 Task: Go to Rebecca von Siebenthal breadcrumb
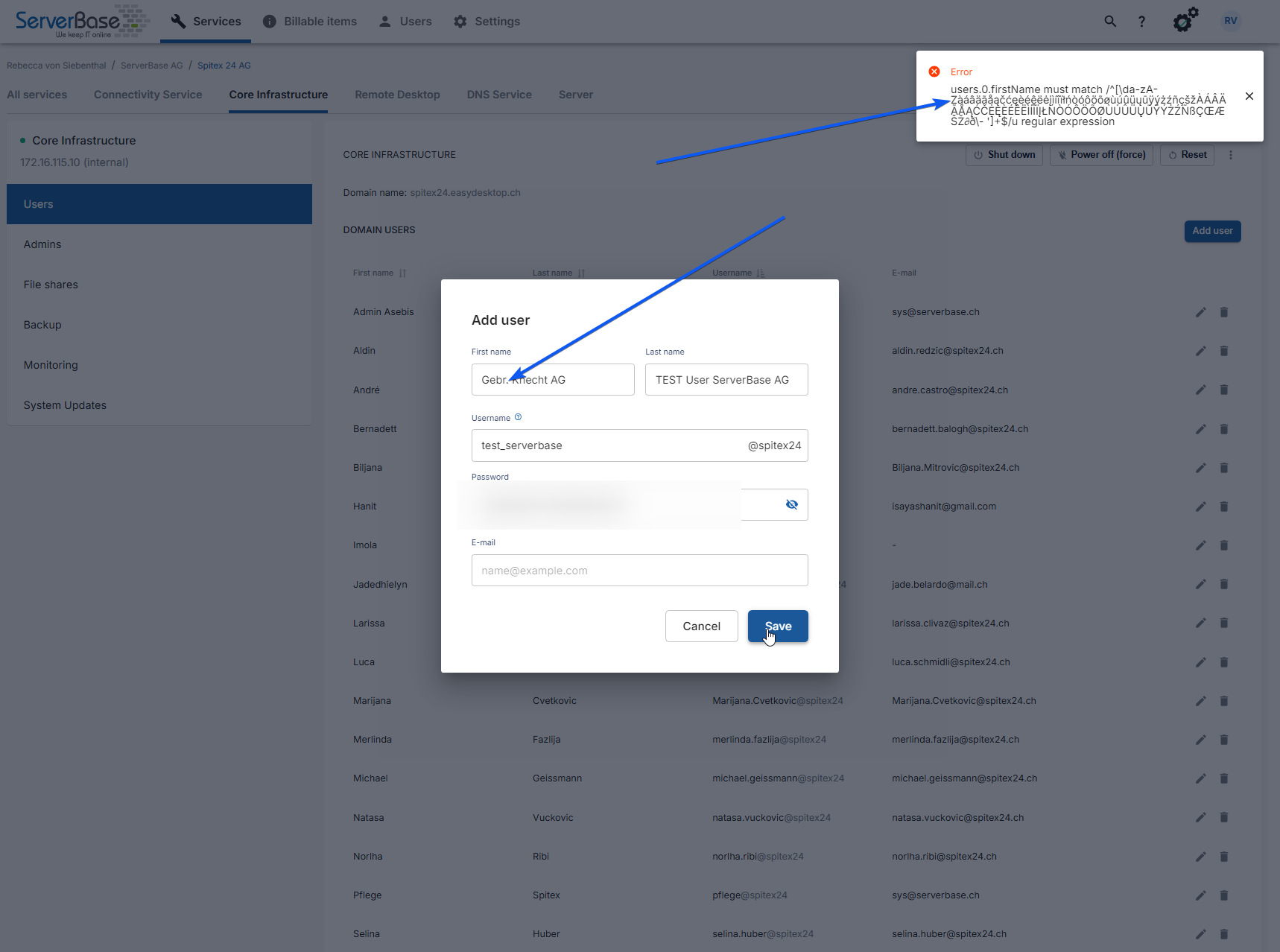(57, 66)
